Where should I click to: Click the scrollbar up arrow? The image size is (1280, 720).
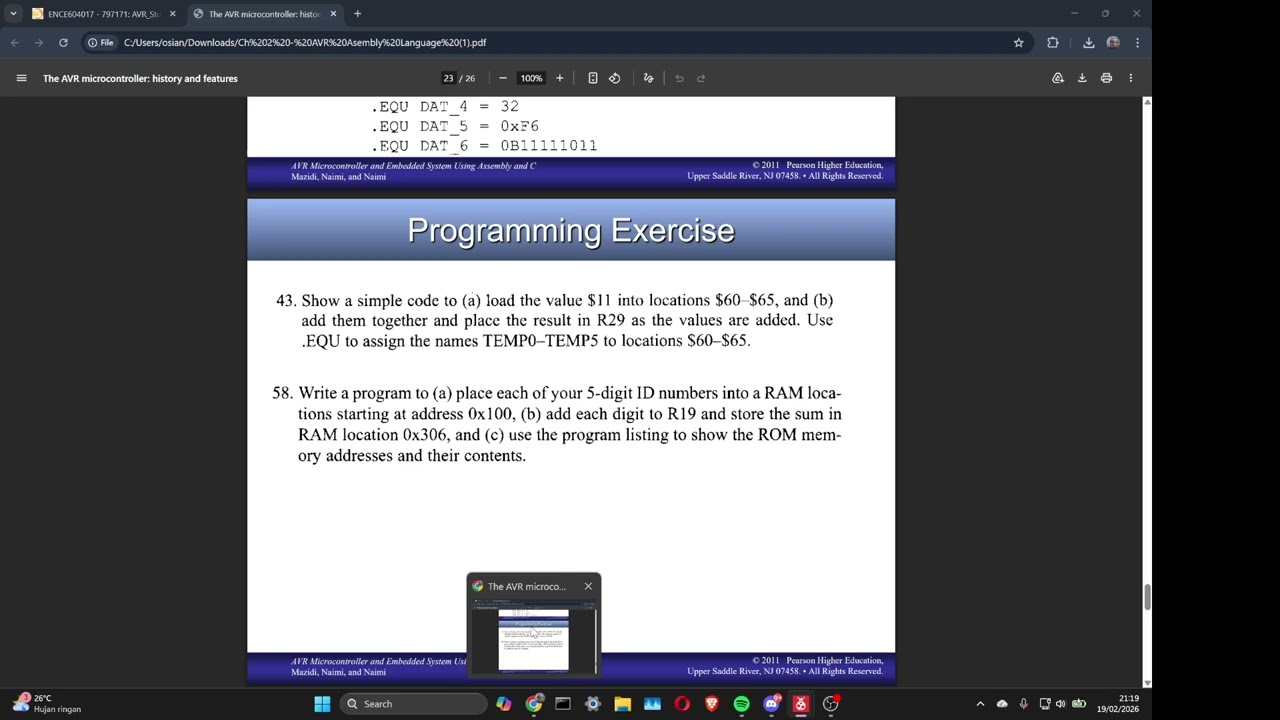1147,101
